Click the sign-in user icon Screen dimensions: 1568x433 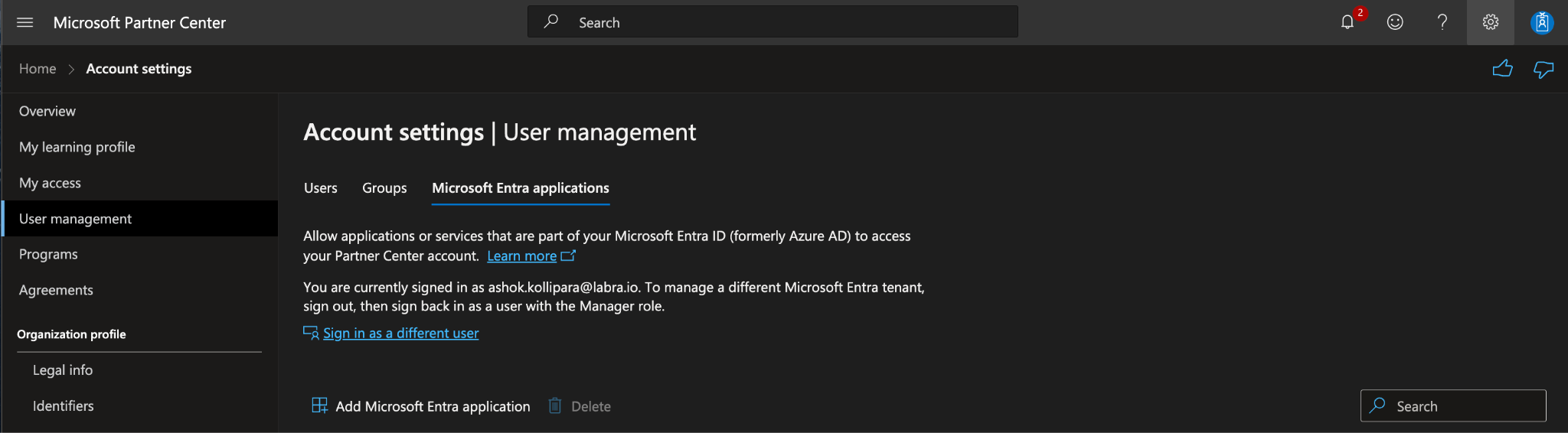click(x=311, y=333)
